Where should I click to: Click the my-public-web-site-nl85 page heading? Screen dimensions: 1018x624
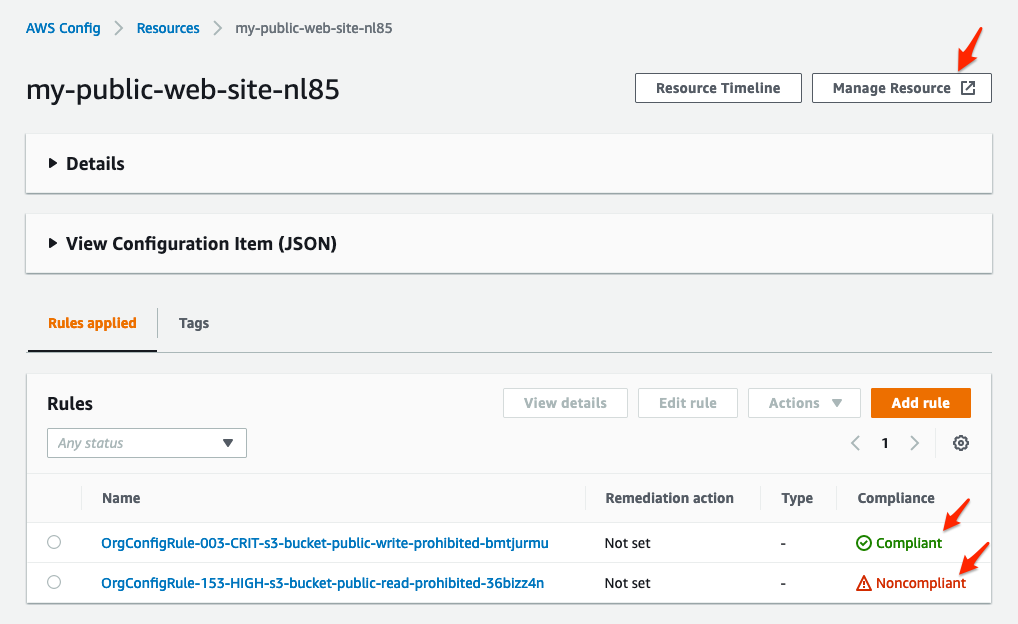point(182,89)
